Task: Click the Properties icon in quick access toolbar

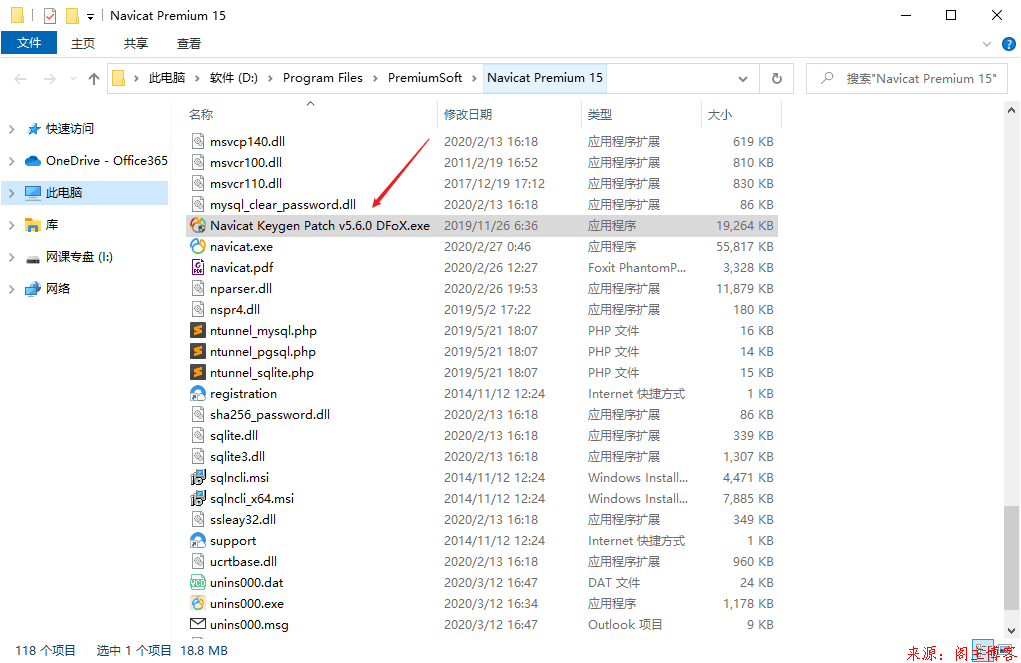Action: (50, 16)
